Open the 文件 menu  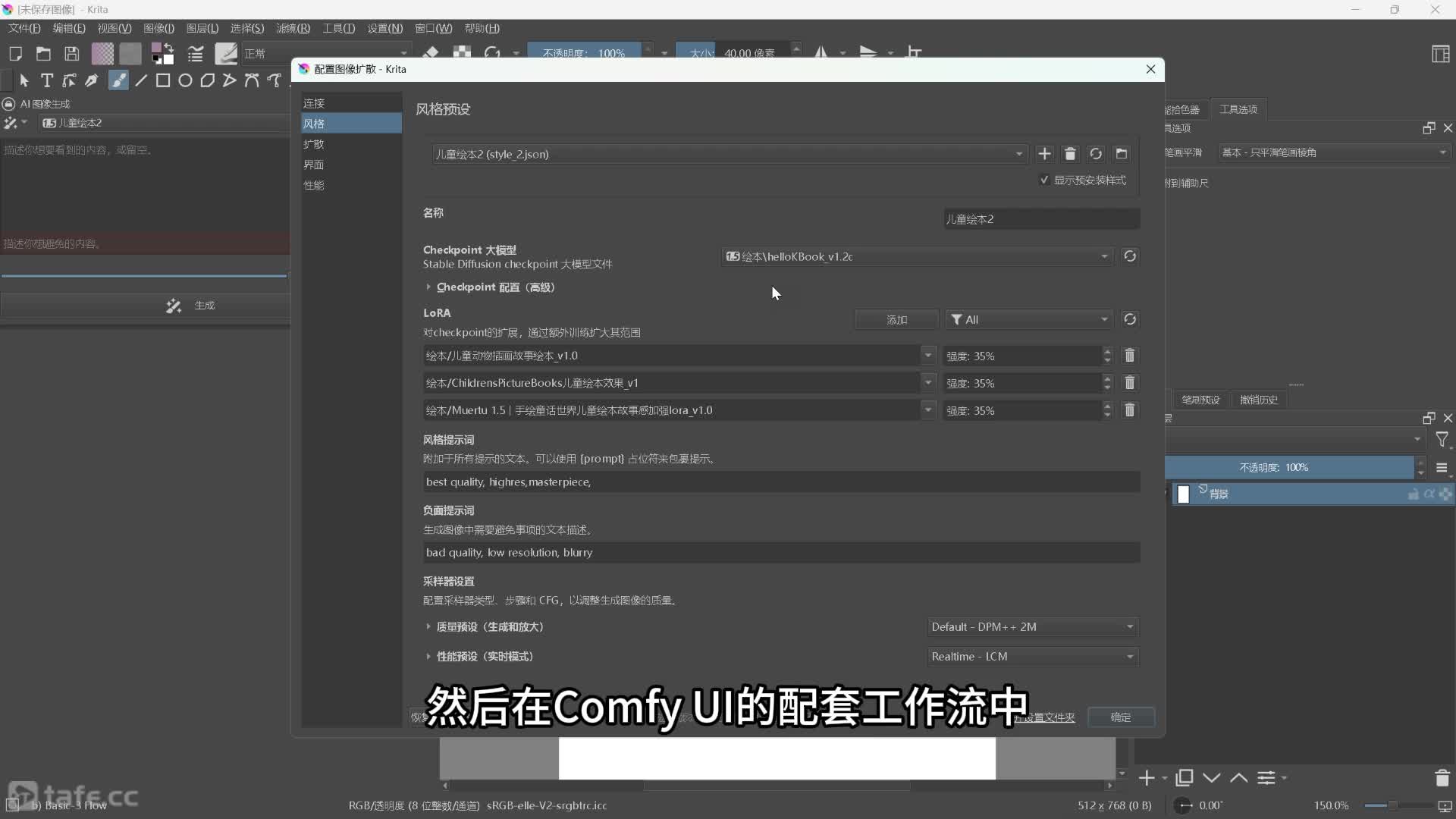(24, 28)
